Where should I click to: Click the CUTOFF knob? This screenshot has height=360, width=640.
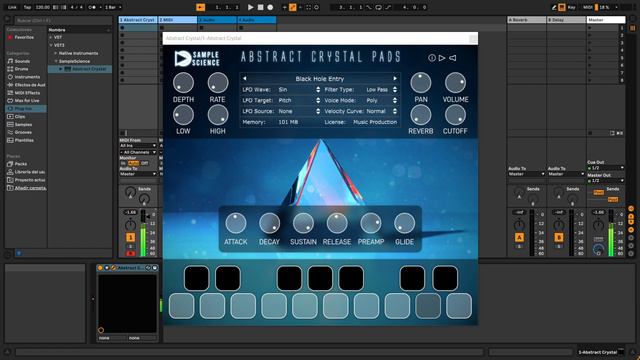coord(455,115)
